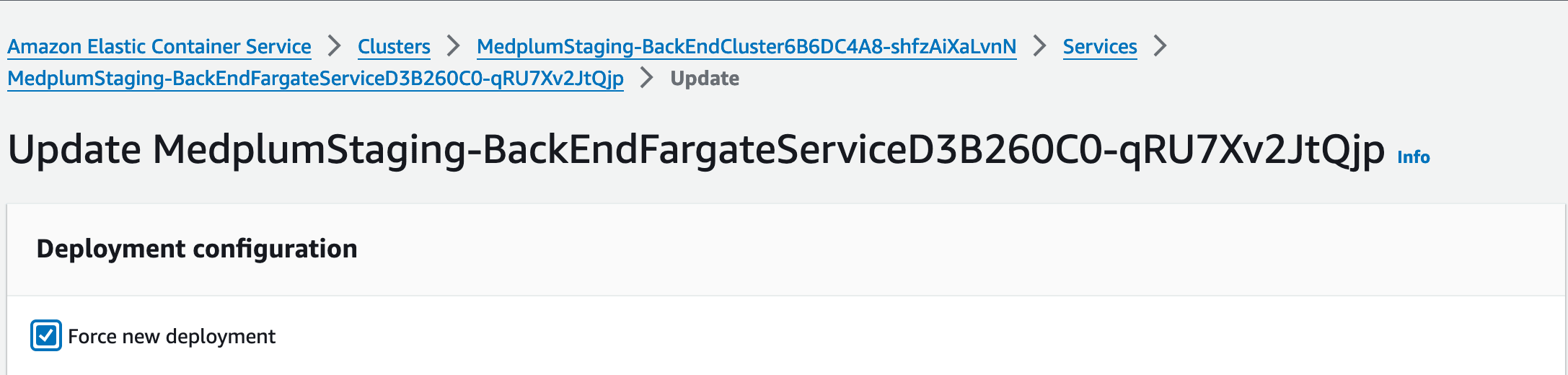Click chevron after the BackEndCluster breadcrumb

click(x=1039, y=46)
